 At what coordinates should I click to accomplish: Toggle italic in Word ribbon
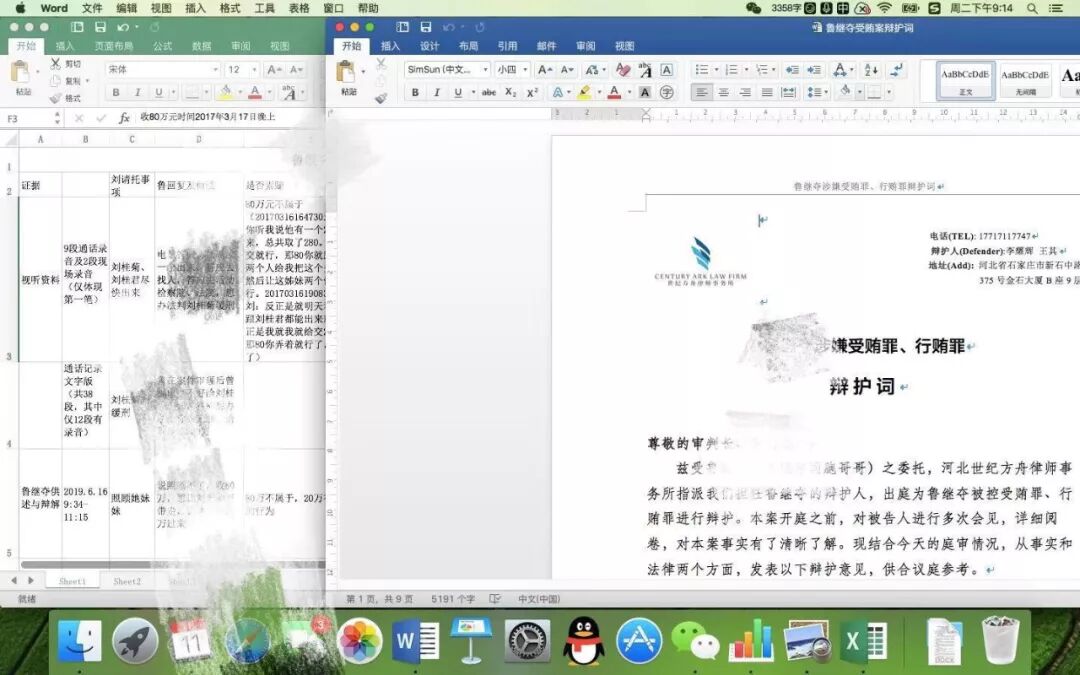(x=437, y=92)
